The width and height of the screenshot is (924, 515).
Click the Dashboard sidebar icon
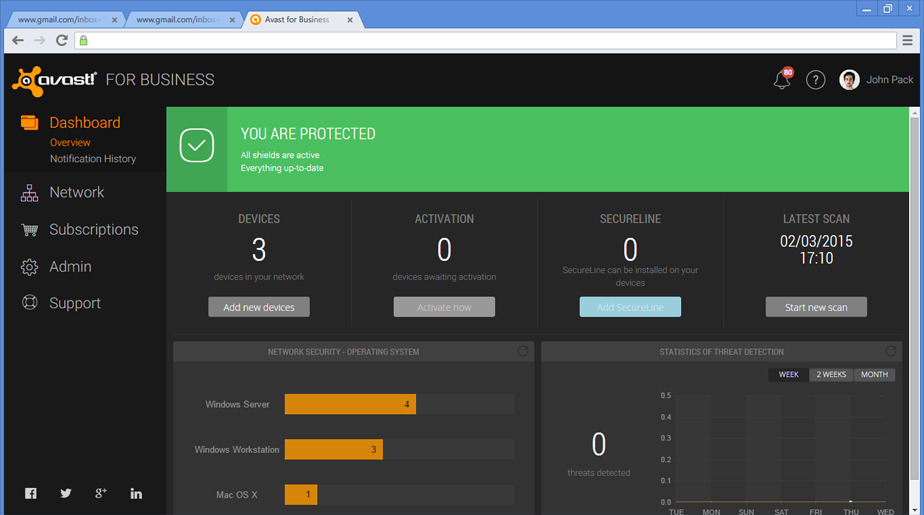pos(29,123)
